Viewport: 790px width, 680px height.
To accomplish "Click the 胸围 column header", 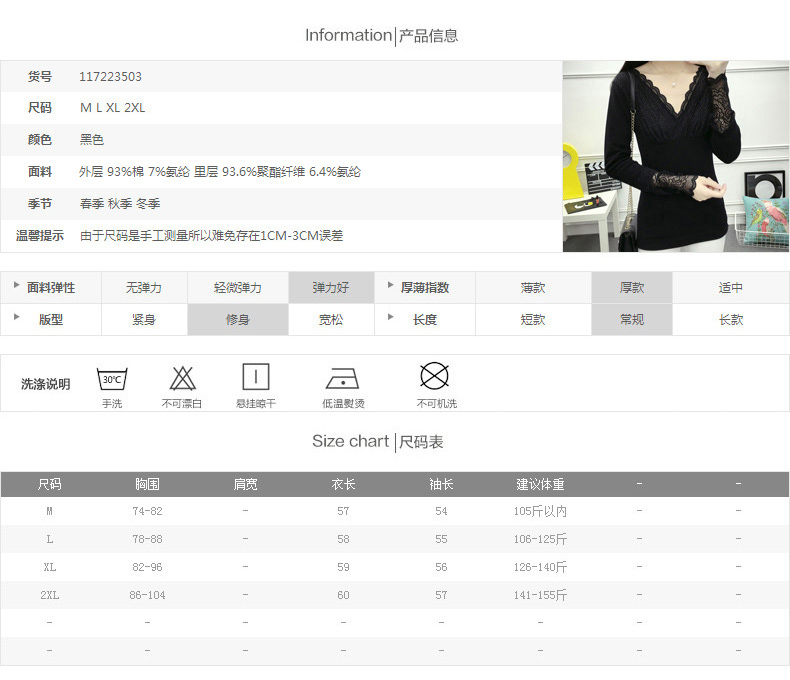I will coord(147,484).
